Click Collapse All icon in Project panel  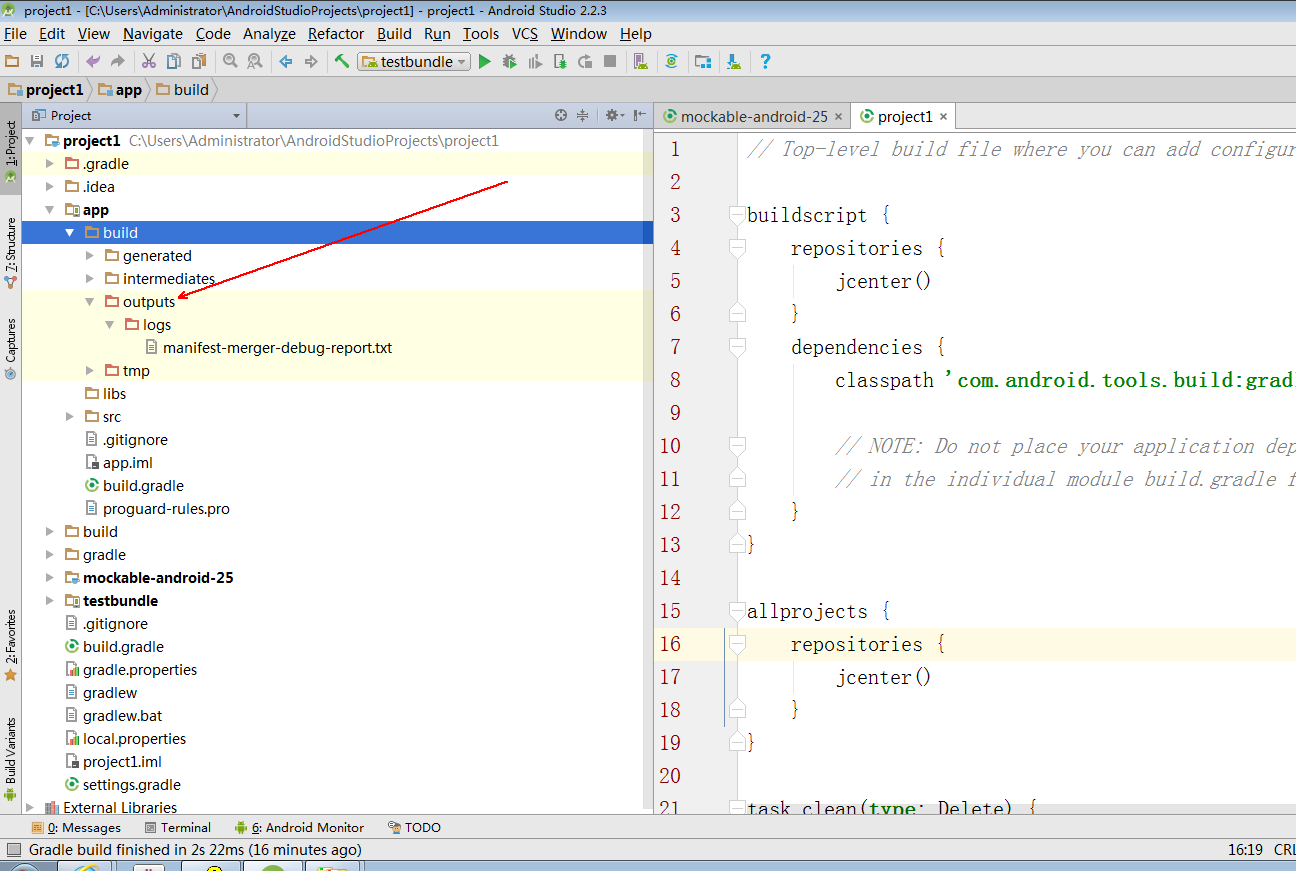(584, 115)
